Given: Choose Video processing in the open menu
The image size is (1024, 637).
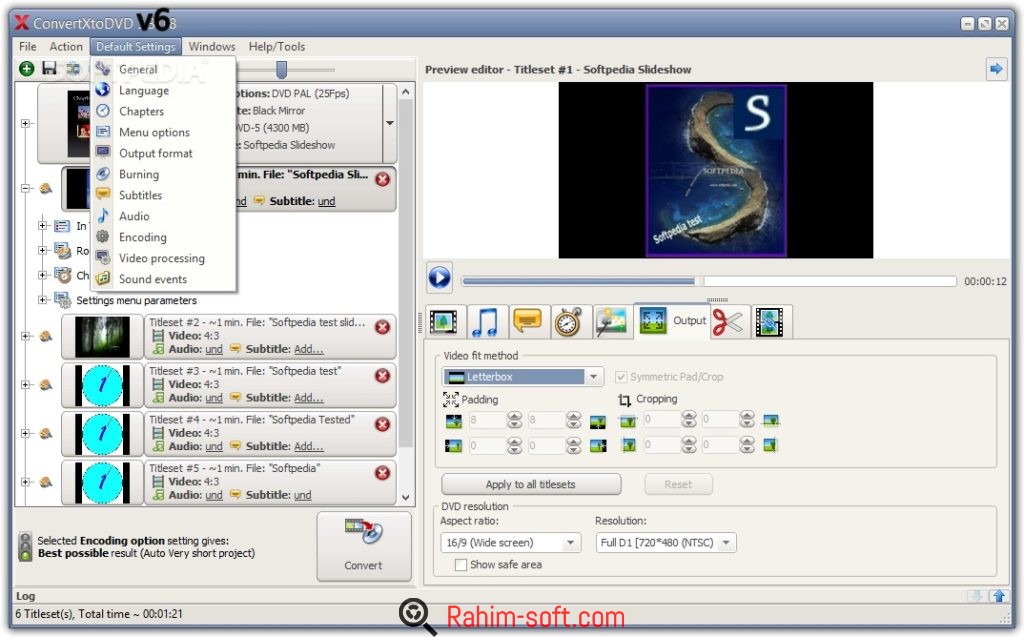Looking at the screenshot, I should coord(161,258).
